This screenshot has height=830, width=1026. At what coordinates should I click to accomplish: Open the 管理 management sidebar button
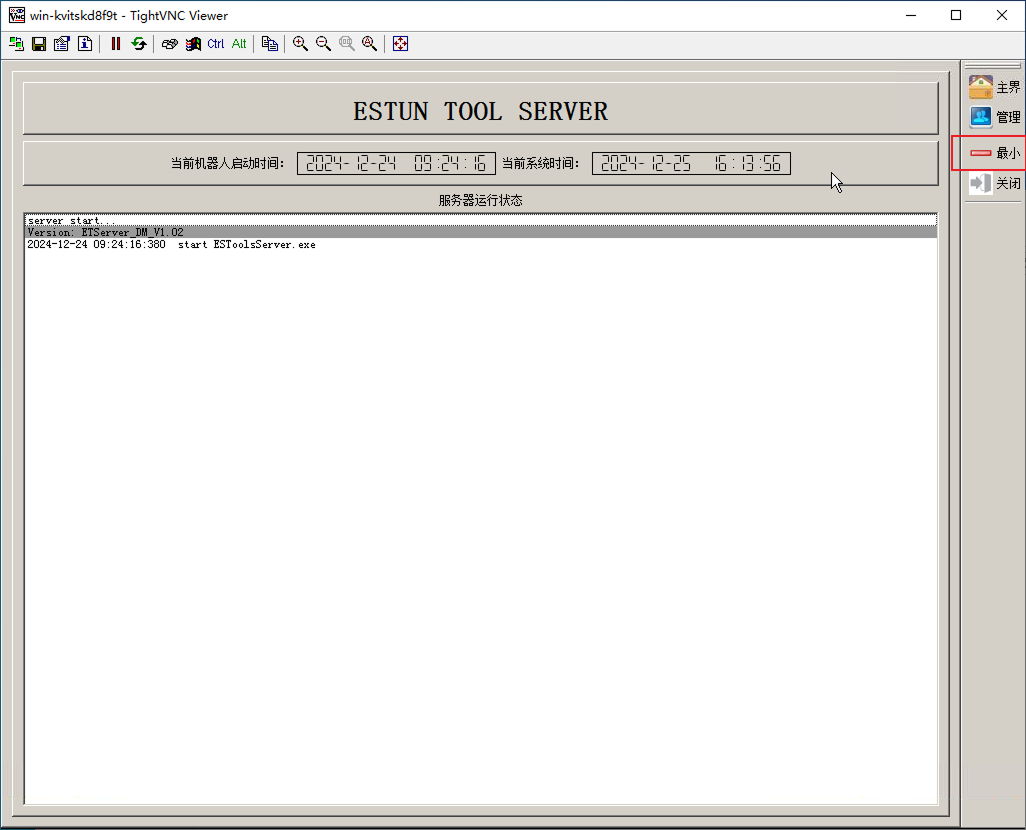pyautogui.click(x=995, y=117)
